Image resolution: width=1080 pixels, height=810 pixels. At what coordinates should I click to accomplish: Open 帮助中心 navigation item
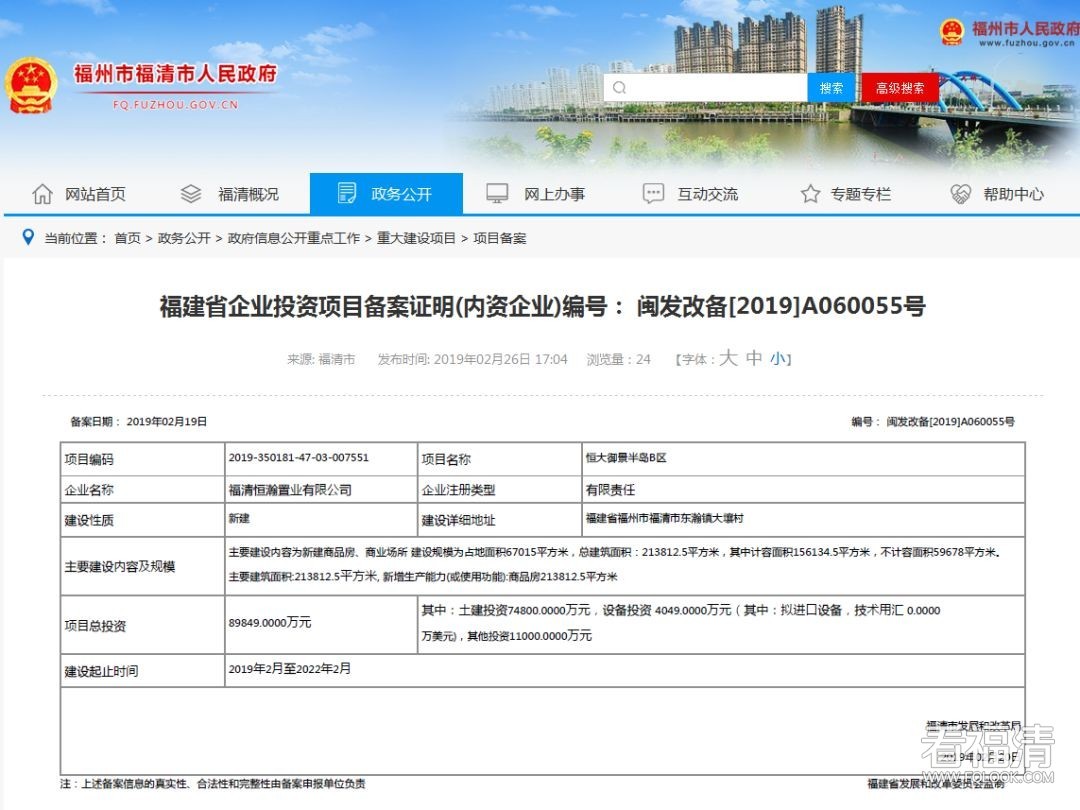tap(1013, 194)
